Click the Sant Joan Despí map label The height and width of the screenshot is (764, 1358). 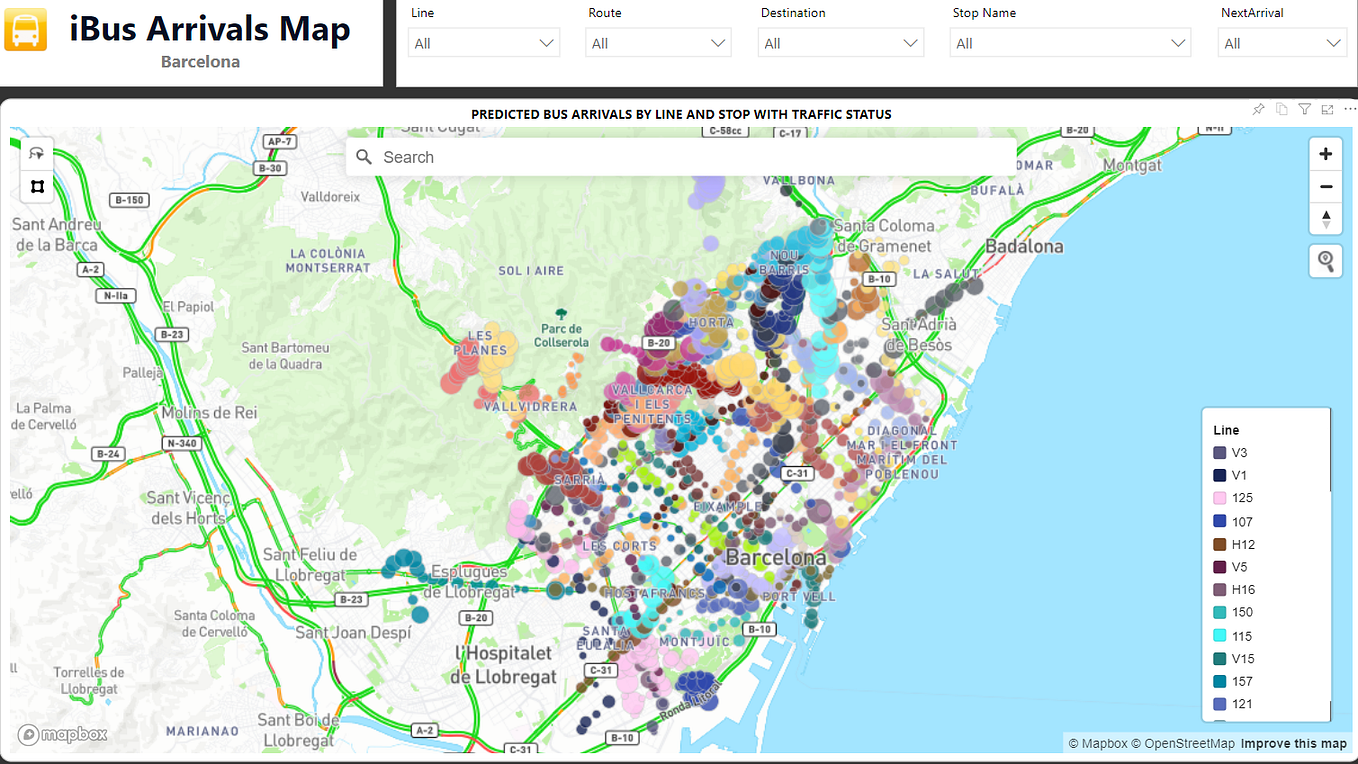pyautogui.click(x=352, y=632)
